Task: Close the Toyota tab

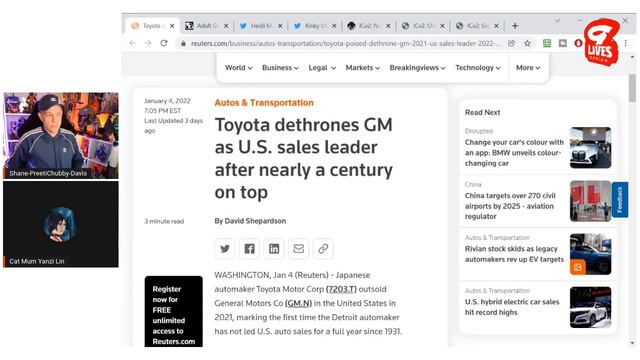Action: click(x=172, y=26)
